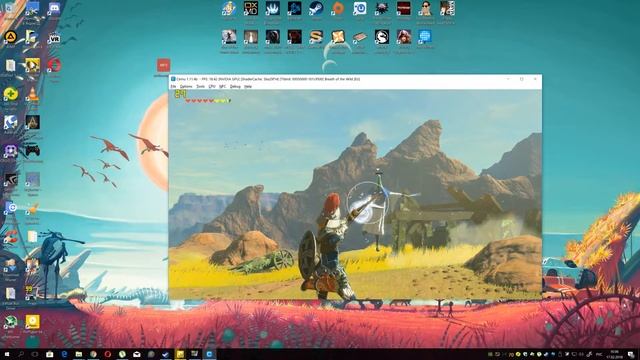640x360 pixels.
Task: Show desktop notifications in the action center
Action: (x=631, y=354)
